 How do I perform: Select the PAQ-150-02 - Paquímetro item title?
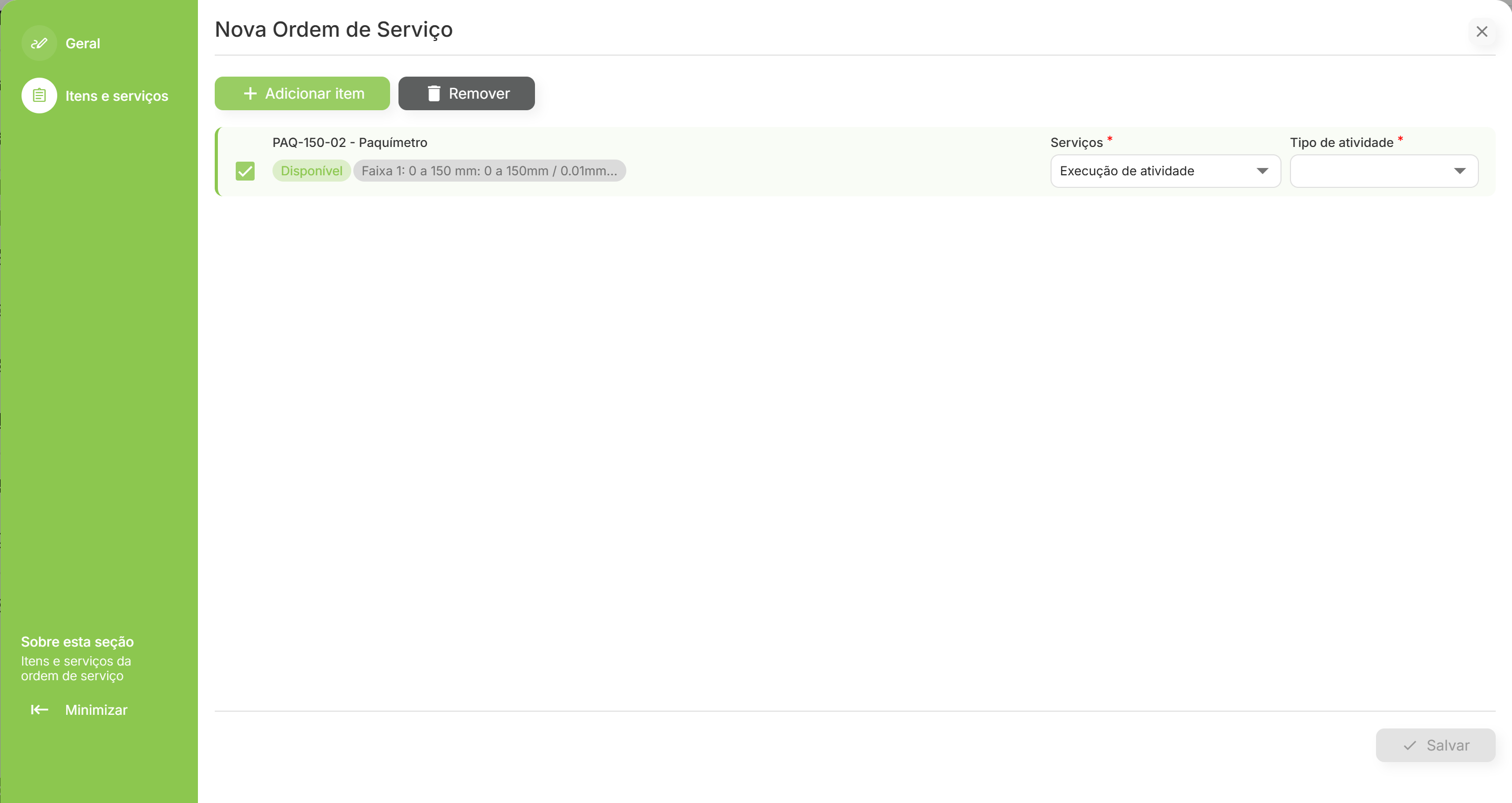(350, 143)
